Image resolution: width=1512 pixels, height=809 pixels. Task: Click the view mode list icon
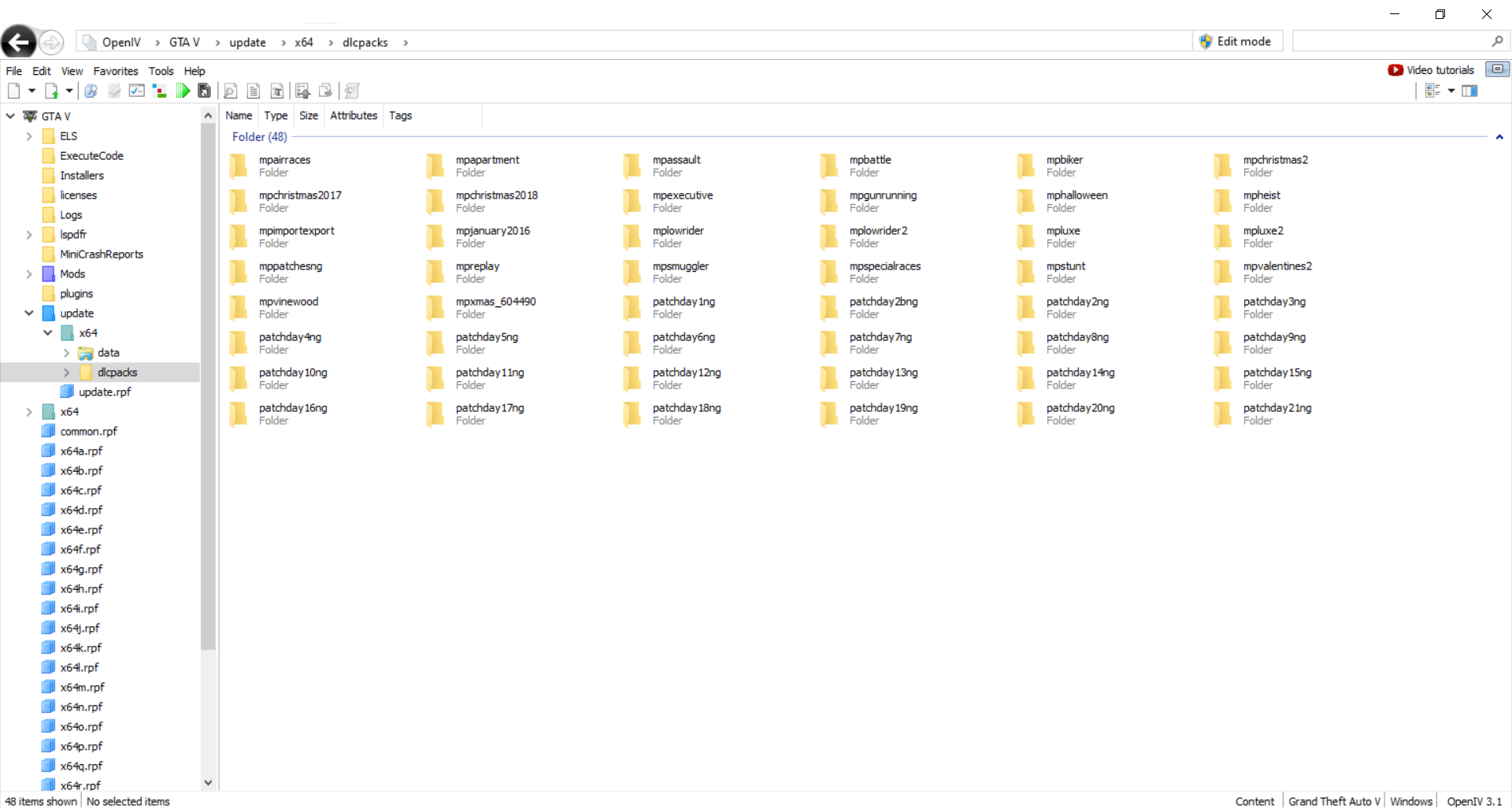click(1432, 91)
